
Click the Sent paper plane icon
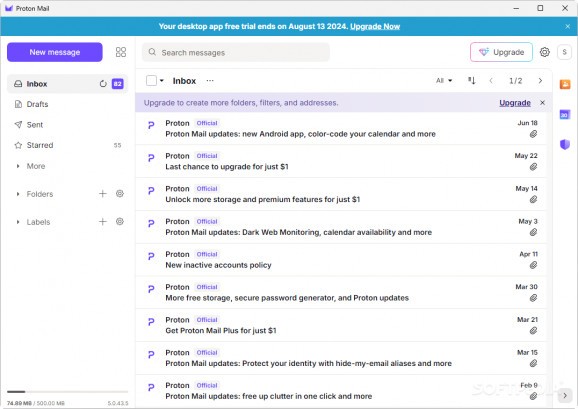tap(18, 125)
